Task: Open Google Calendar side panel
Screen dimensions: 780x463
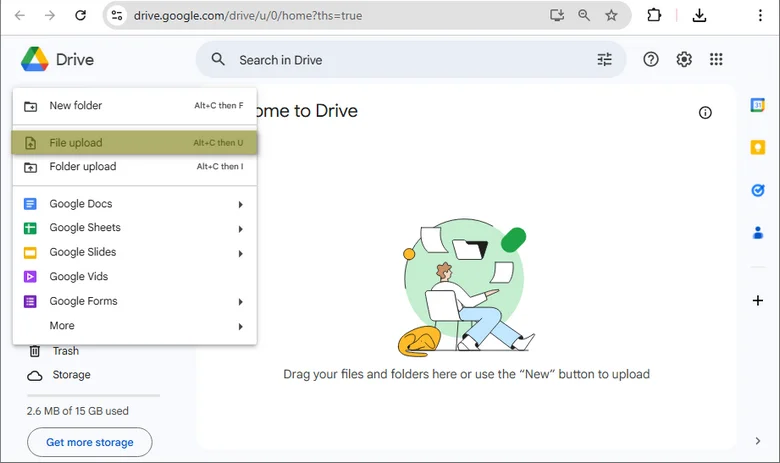Action: point(758,105)
